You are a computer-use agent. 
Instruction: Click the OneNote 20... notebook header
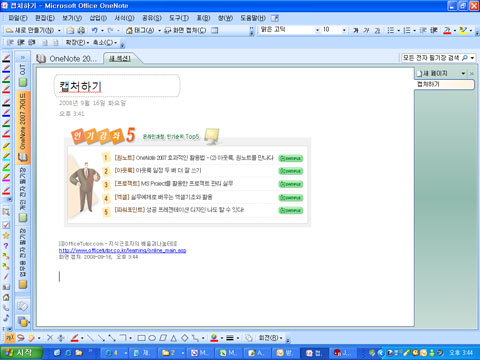[66, 59]
